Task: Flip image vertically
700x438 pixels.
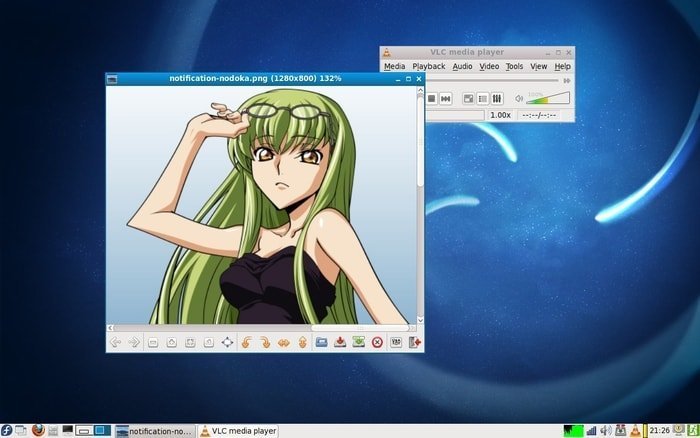Action: pos(302,342)
